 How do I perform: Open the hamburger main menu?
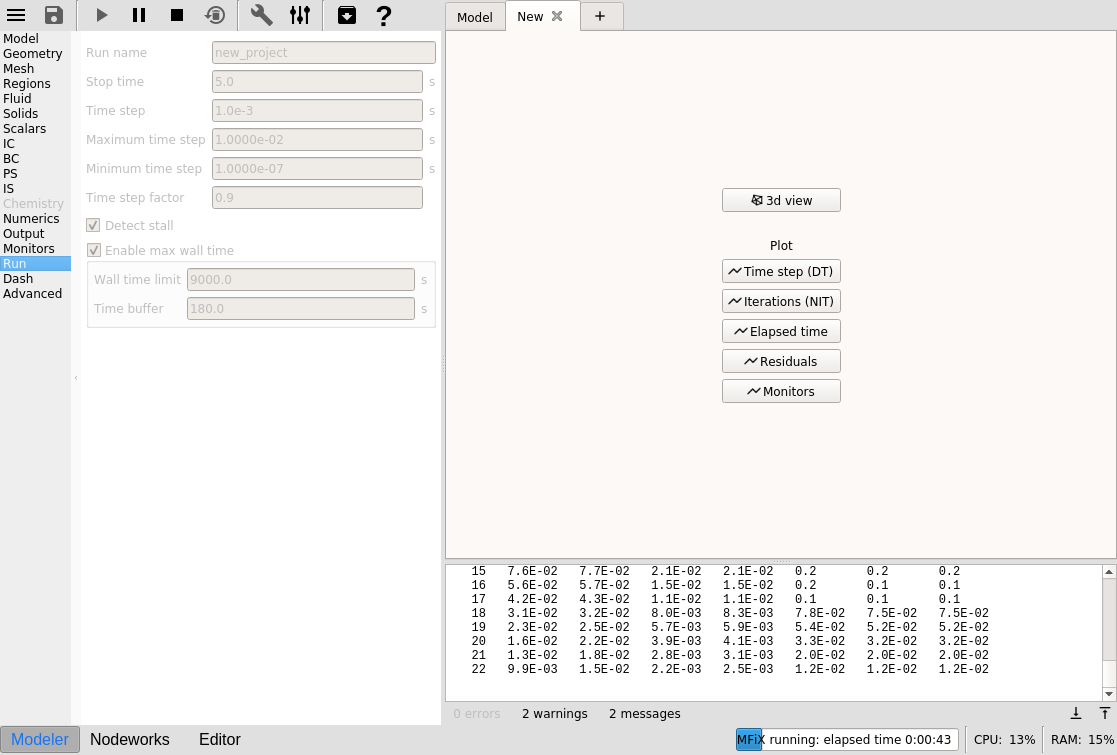(16, 15)
